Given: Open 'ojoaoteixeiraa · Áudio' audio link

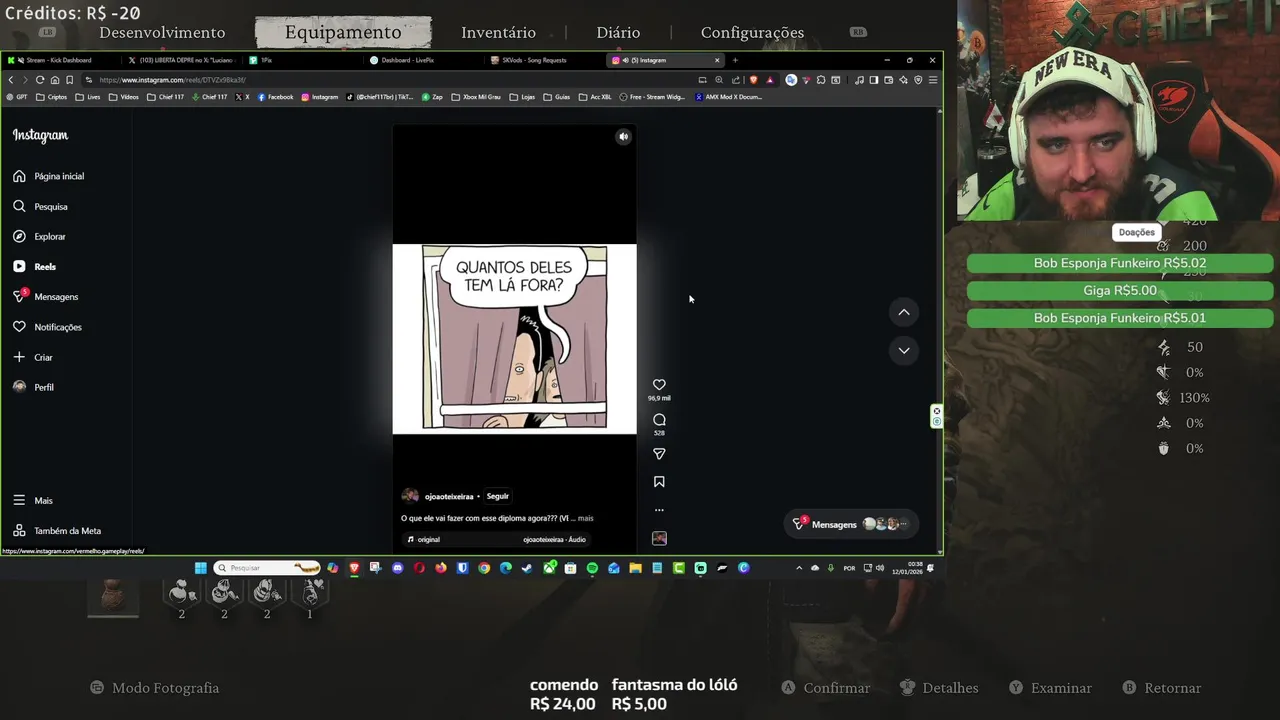Looking at the screenshot, I should pyautogui.click(x=554, y=540).
